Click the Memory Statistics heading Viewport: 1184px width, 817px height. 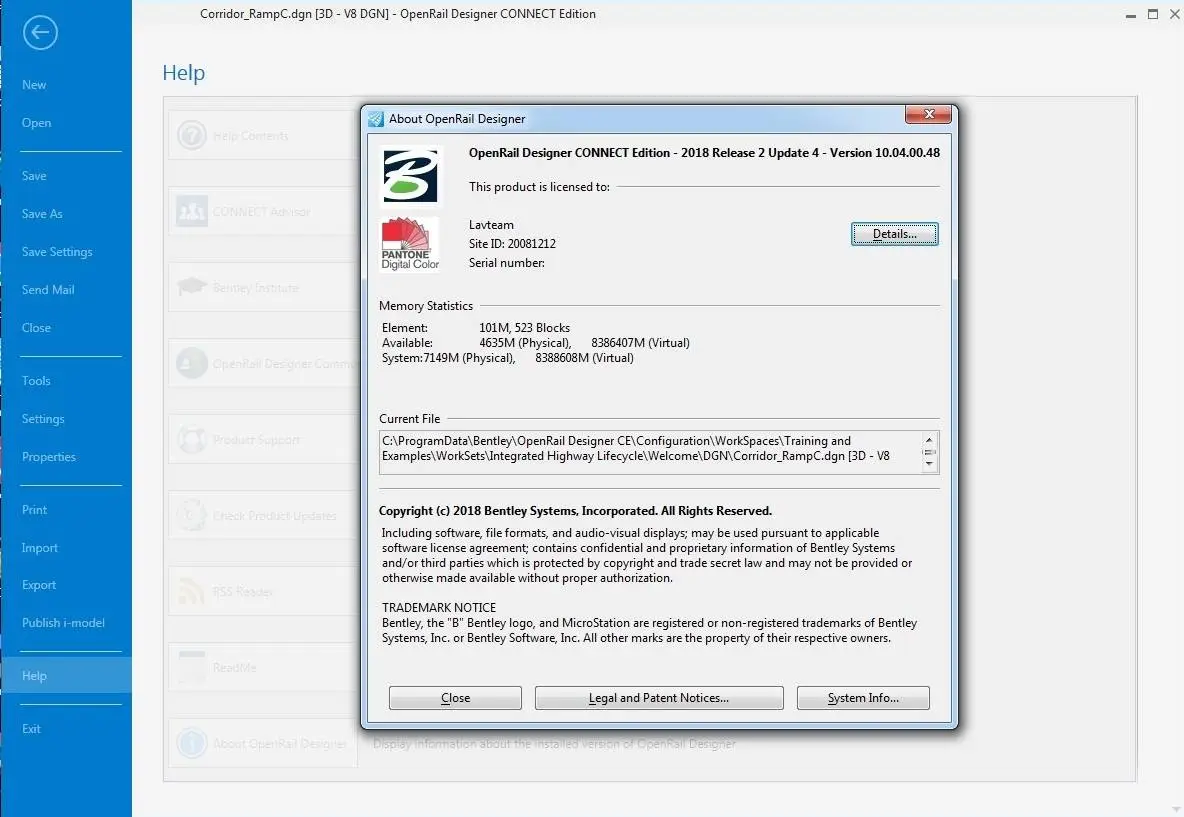(x=426, y=306)
